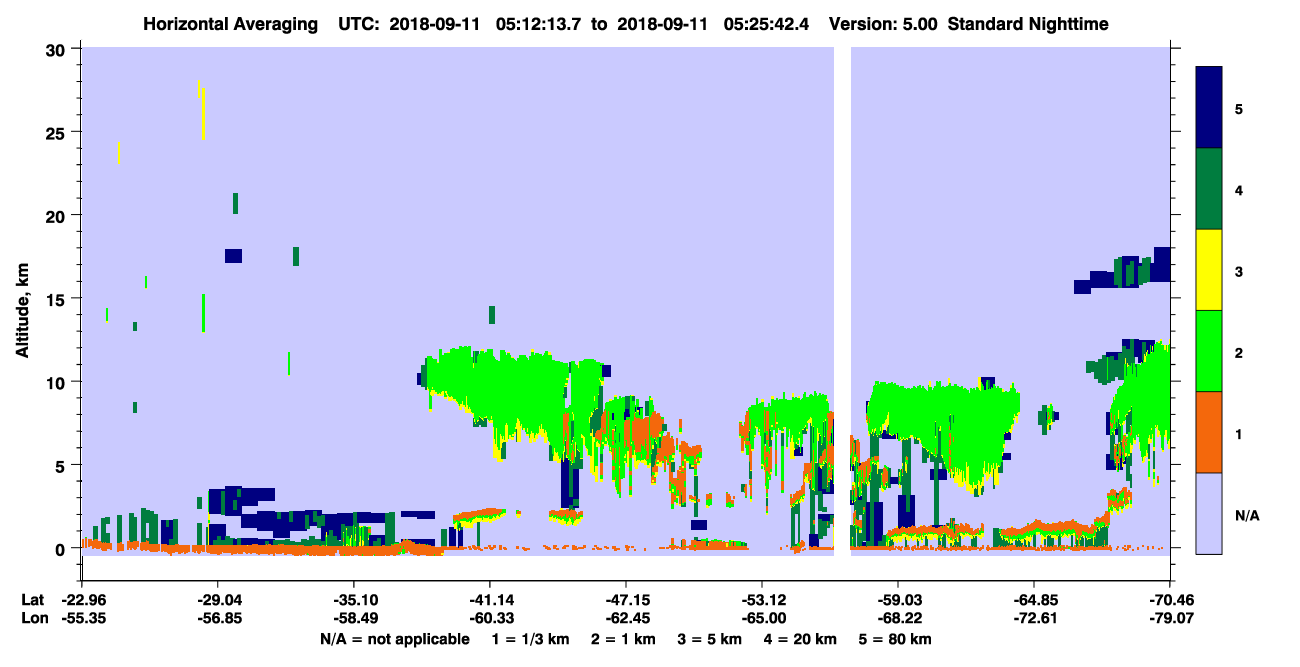Click the legend text 'N/A = not applicable'

[x=394, y=639]
